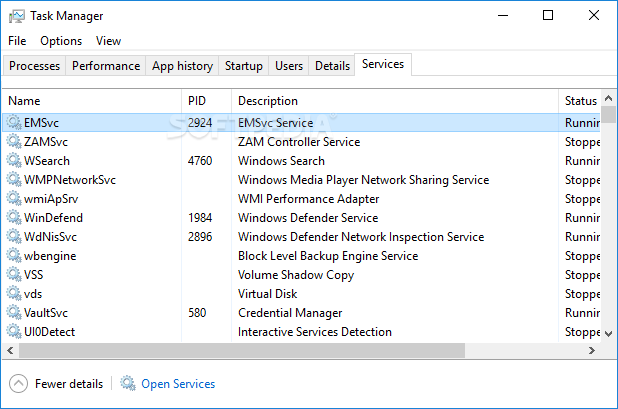
Task: Open the View menu
Action: click(108, 41)
